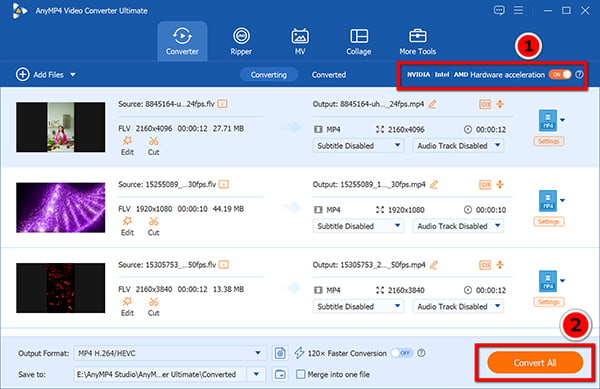Open Audio Track Disabled dropdown for 8845164 video
The width and height of the screenshot is (600, 389).
(458, 146)
